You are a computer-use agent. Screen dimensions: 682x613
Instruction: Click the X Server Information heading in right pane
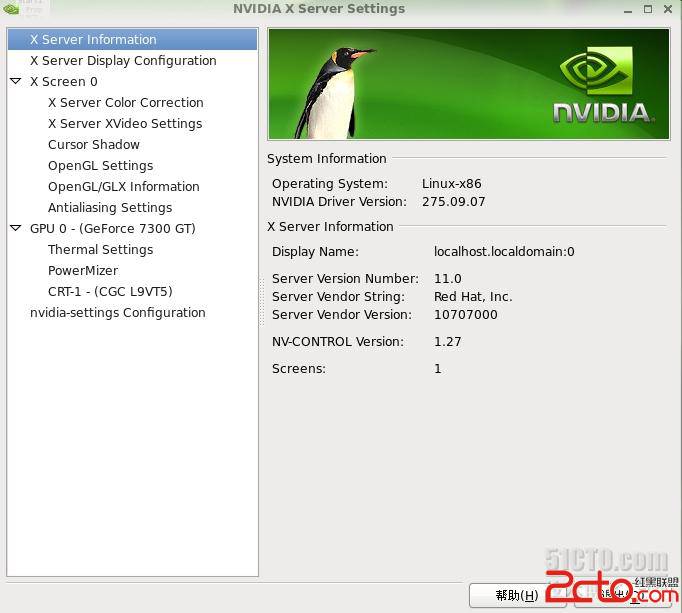330,227
